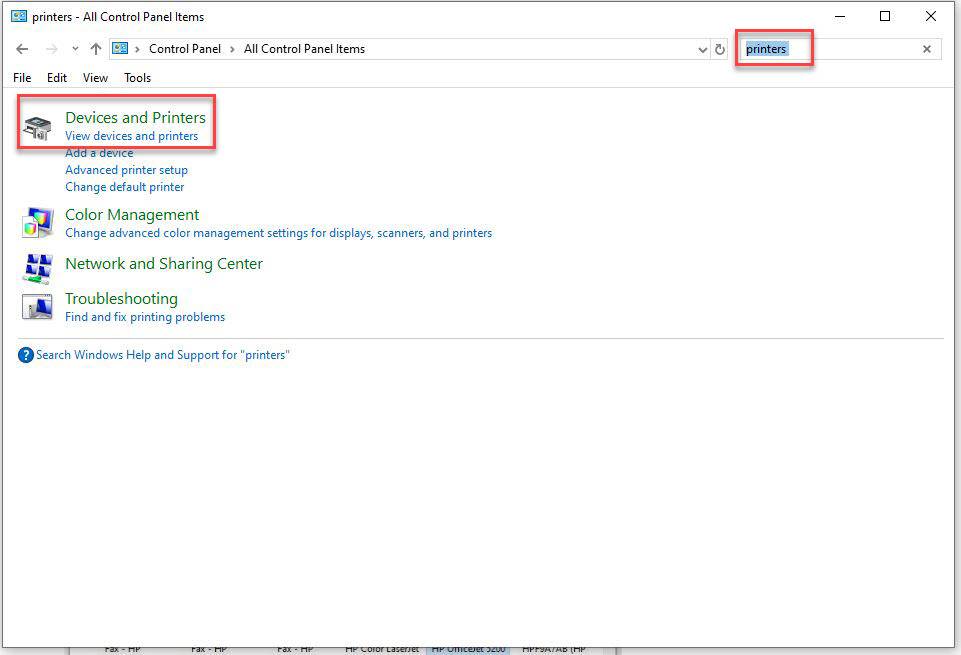Open the File menu
This screenshot has width=961, height=655.
tap(22, 78)
